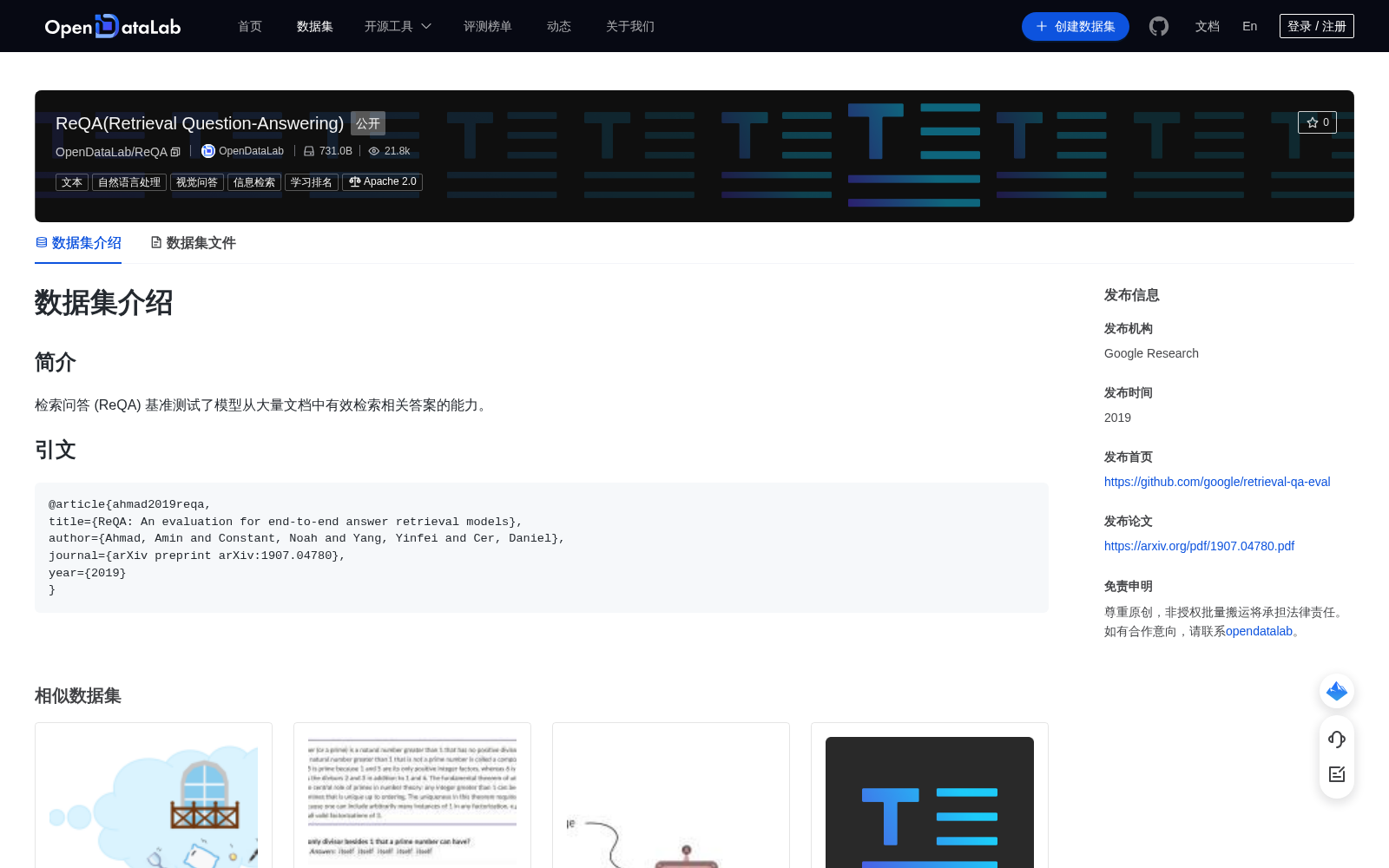
Task: Copy the OpenDataLab/ReQA path icon
Action: pyautogui.click(x=175, y=152)
